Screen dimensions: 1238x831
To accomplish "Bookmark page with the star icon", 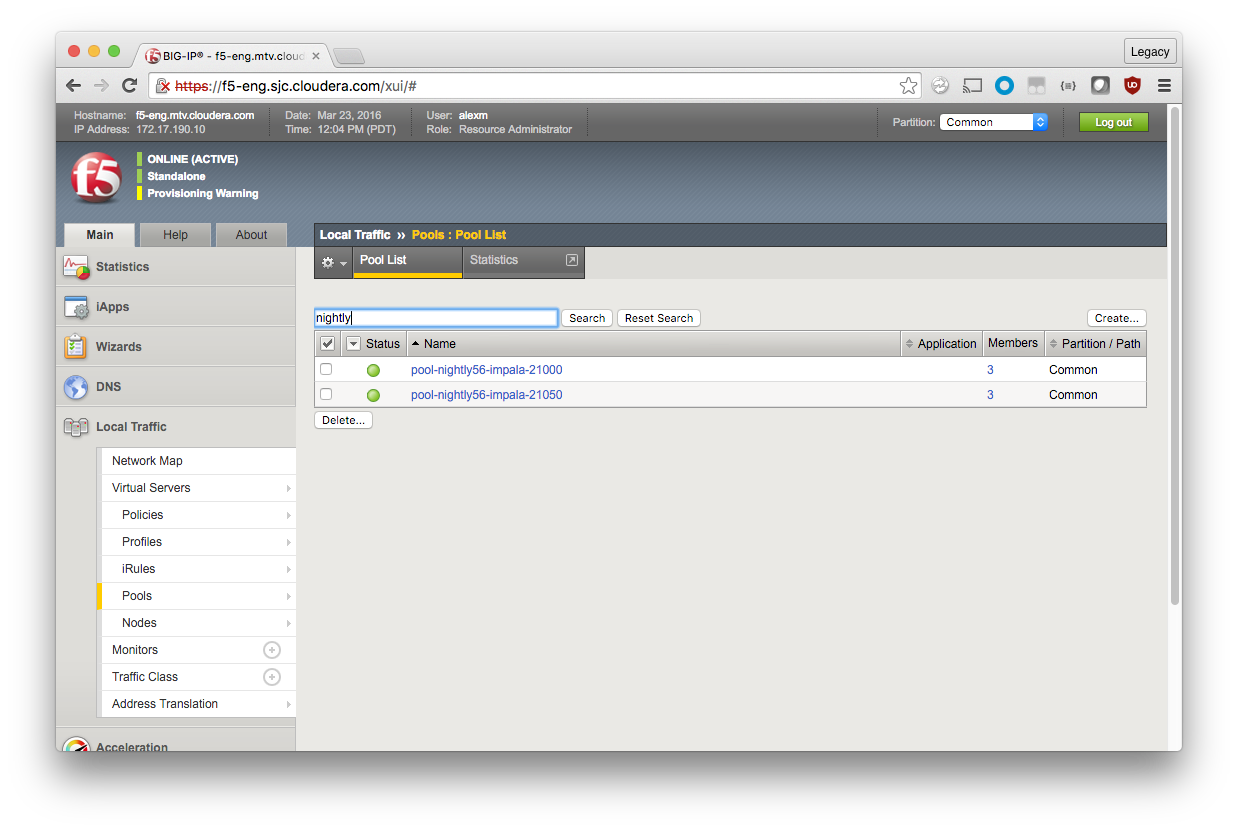I will click(908, 86).
